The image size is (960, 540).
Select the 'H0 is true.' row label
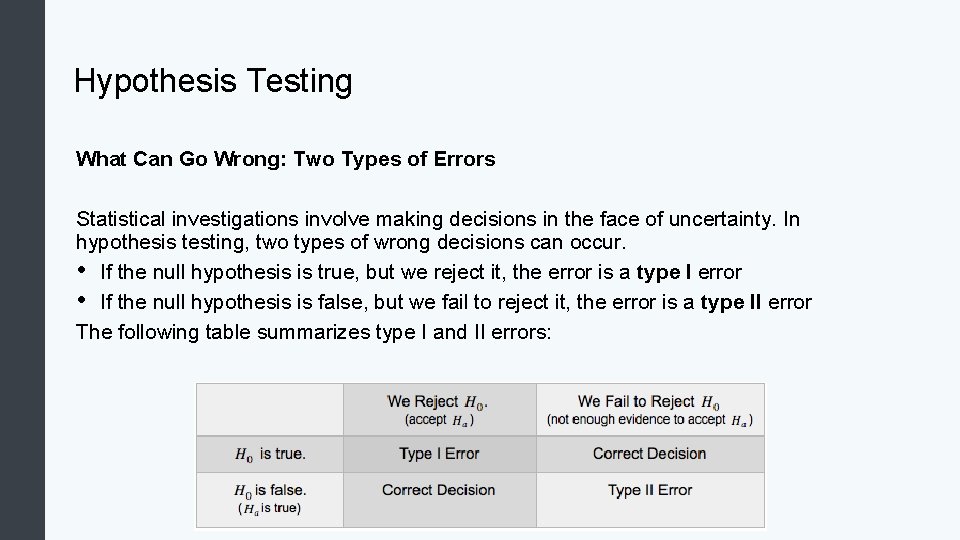(x=270, y=454)
